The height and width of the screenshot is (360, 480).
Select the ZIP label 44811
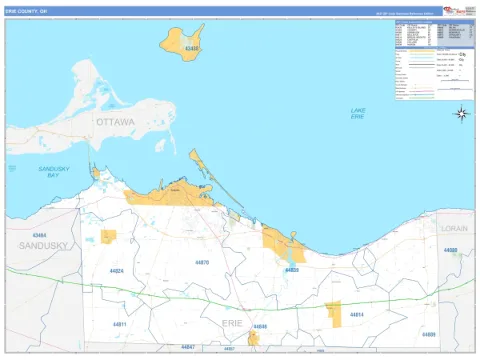tap(120, 324)
